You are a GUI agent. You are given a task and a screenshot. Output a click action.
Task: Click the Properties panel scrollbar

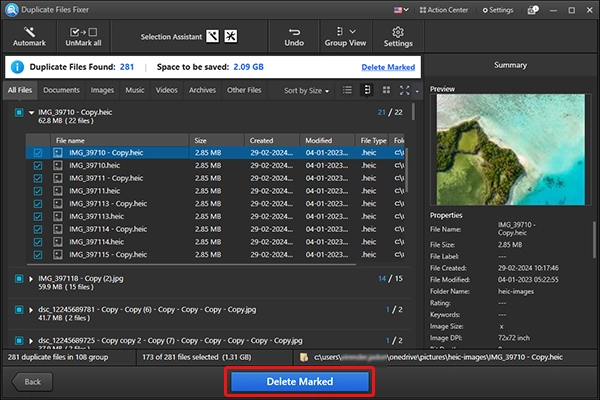594,239
